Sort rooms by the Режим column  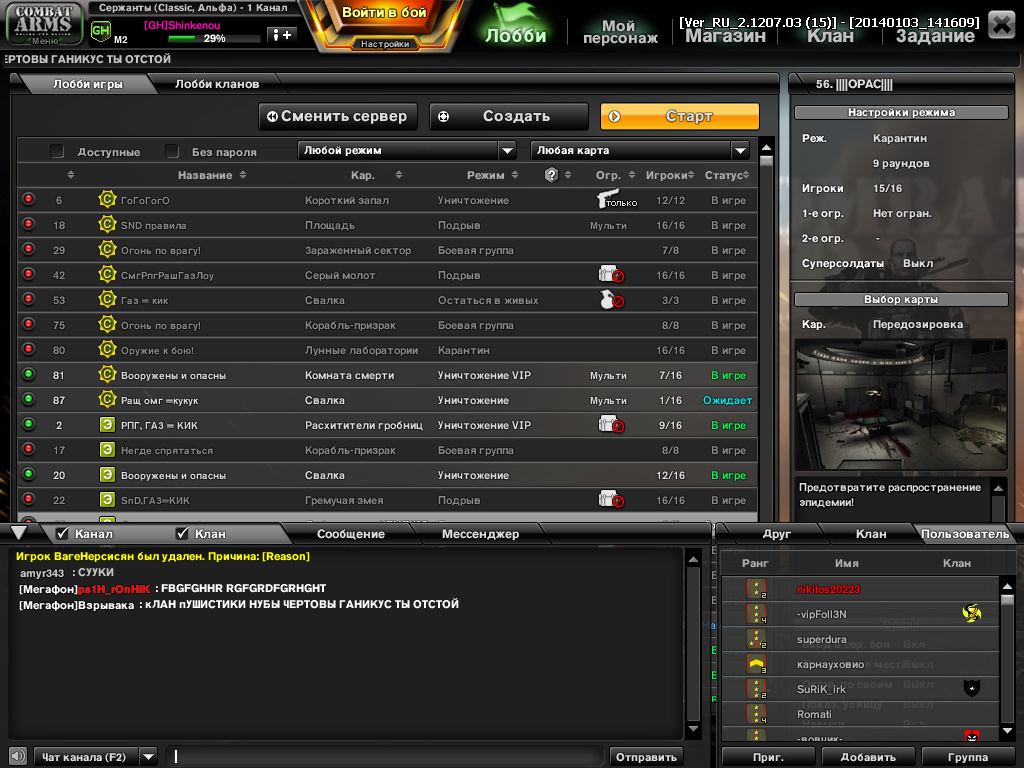(492, 175)
